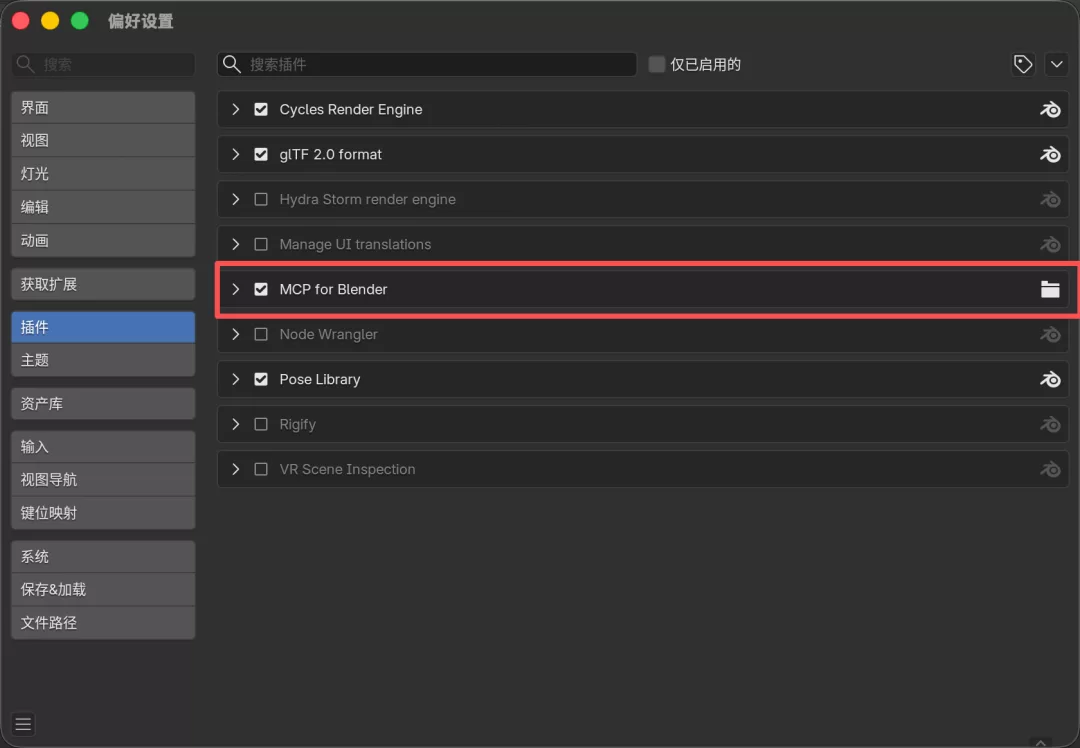
Task: Click the Blender logo icon for glTF 2.0 format
Action: [1050, 154]
